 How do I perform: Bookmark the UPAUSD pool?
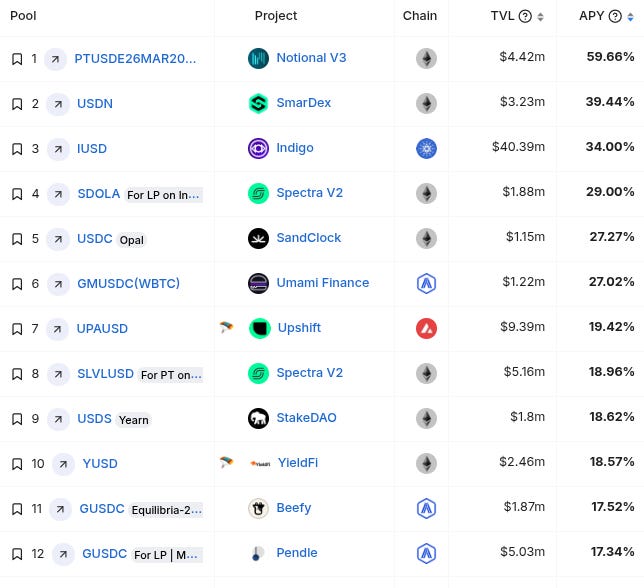point(17,329)
